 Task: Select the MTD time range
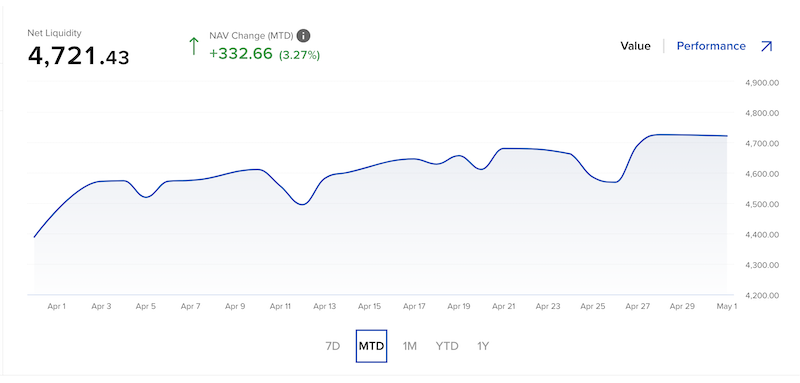pos(371,346)
